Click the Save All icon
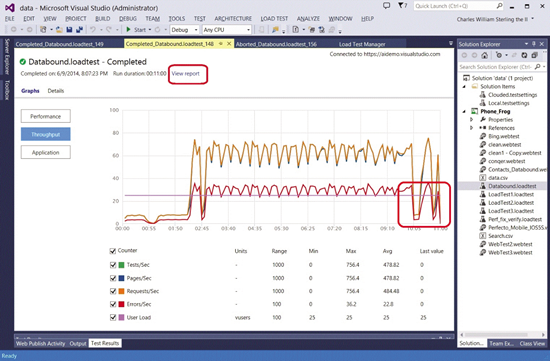Screen dimensions: 550x361 point(79,30)
